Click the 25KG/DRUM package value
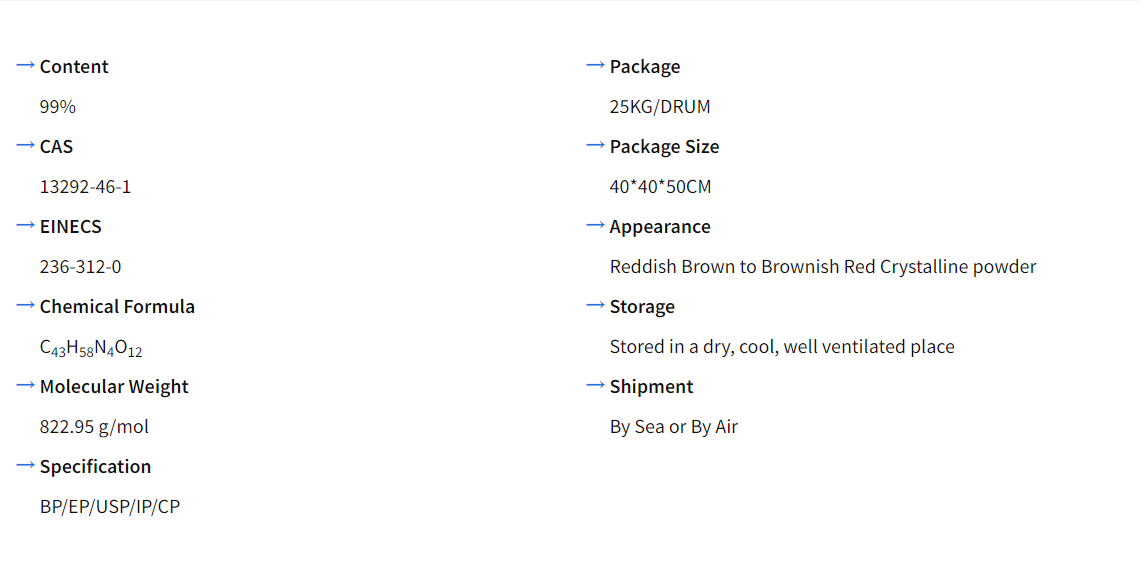1144x563 pixels. pos(660,107)
